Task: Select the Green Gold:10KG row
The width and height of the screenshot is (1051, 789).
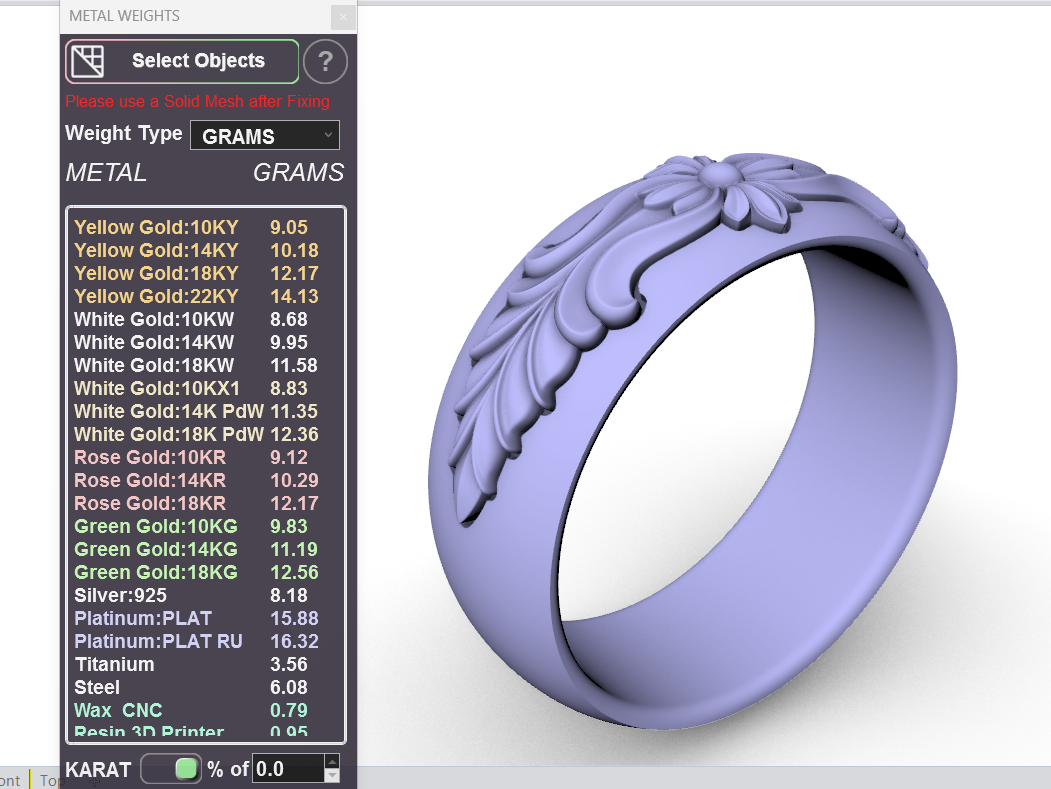Action: tap(206, 526)
